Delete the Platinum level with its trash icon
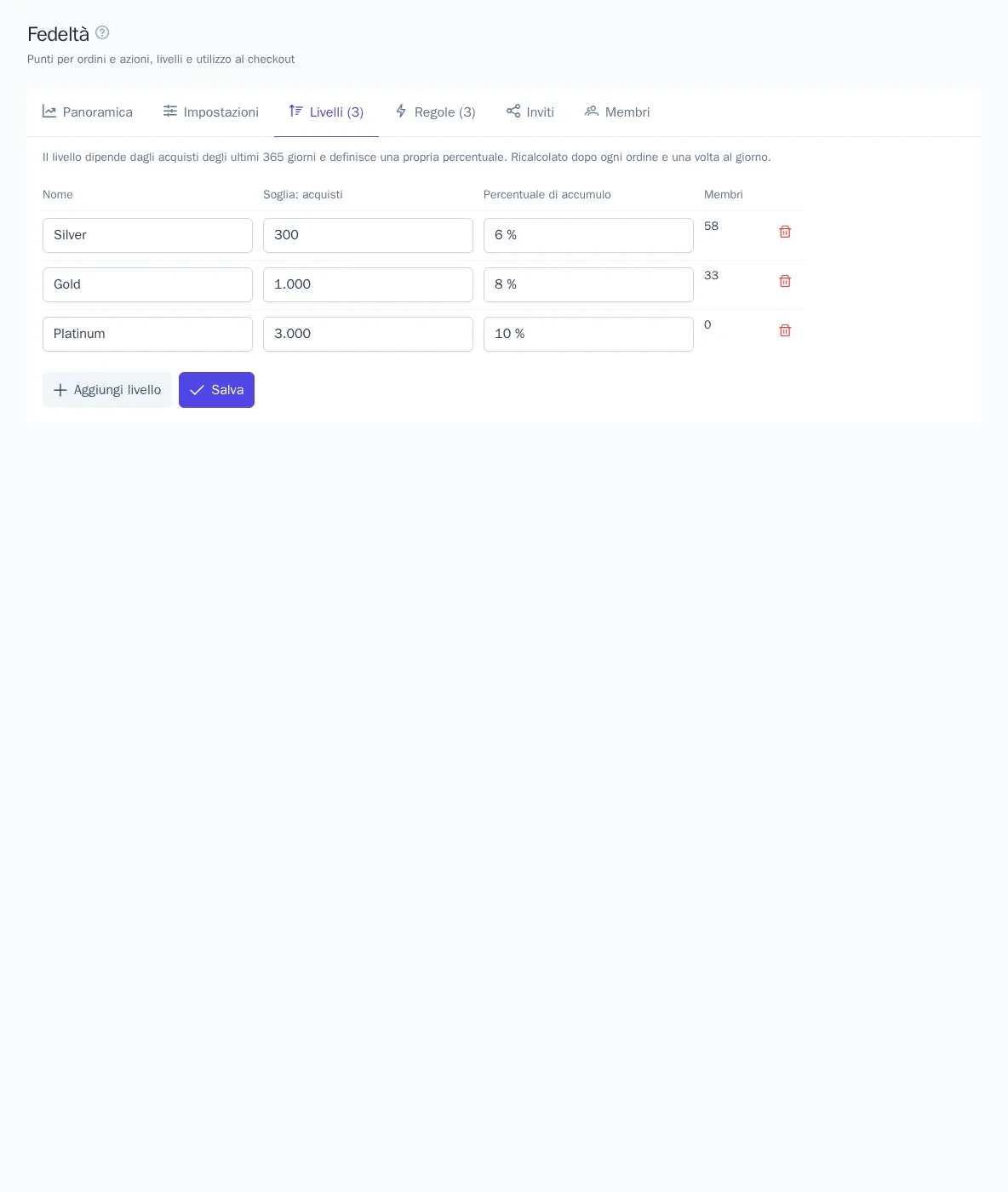 coord(785,330)
